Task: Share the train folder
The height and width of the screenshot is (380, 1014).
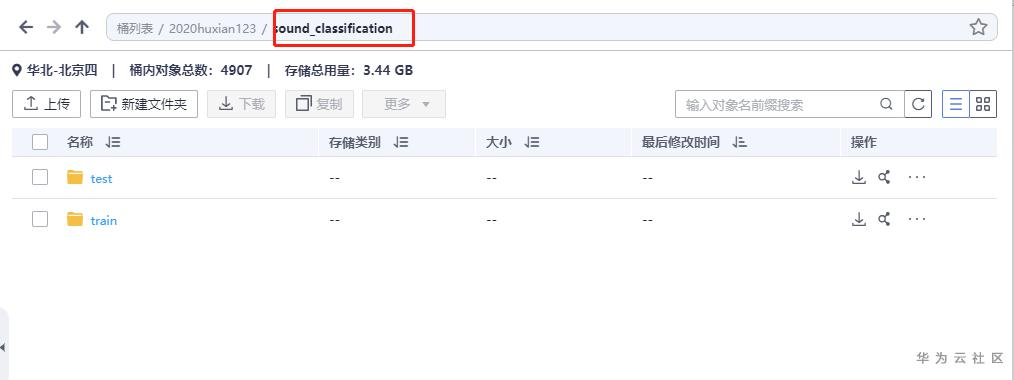Action: 884,220
